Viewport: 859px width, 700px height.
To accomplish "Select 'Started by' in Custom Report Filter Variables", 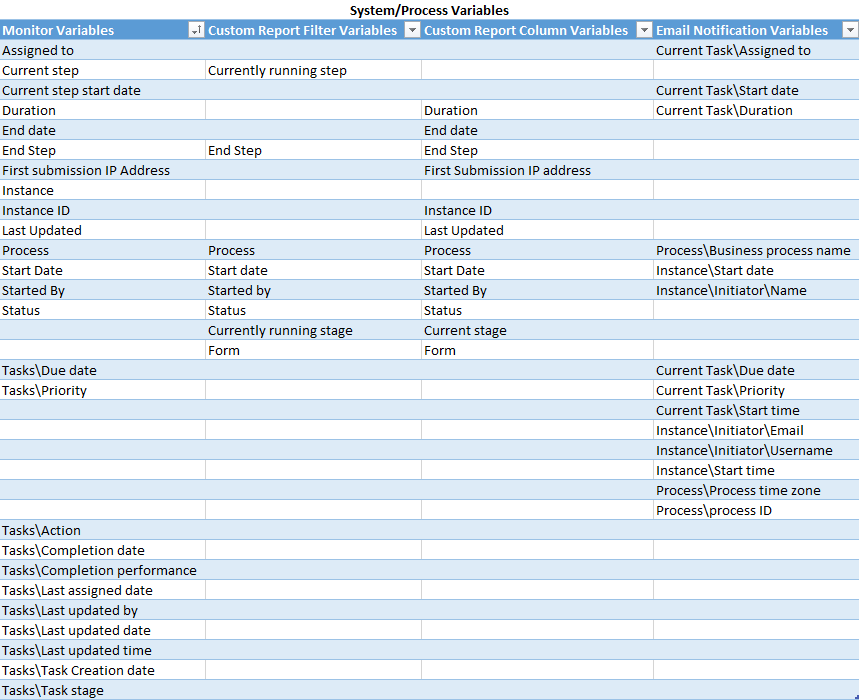I will pyautogui.click(x=313, y=290).
